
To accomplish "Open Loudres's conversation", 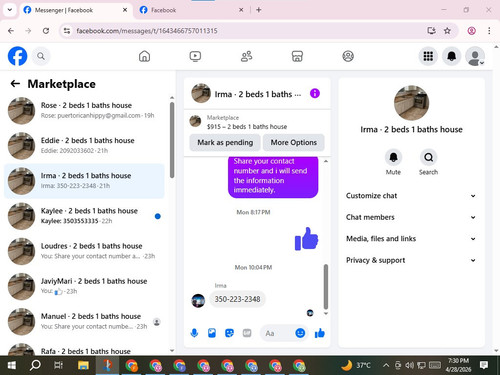I will (84, 251).
